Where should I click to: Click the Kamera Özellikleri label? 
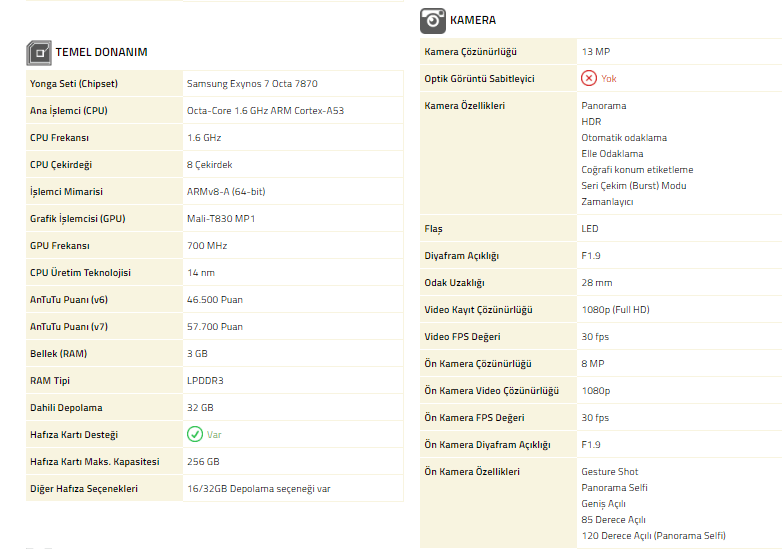[x=464, y=105]
